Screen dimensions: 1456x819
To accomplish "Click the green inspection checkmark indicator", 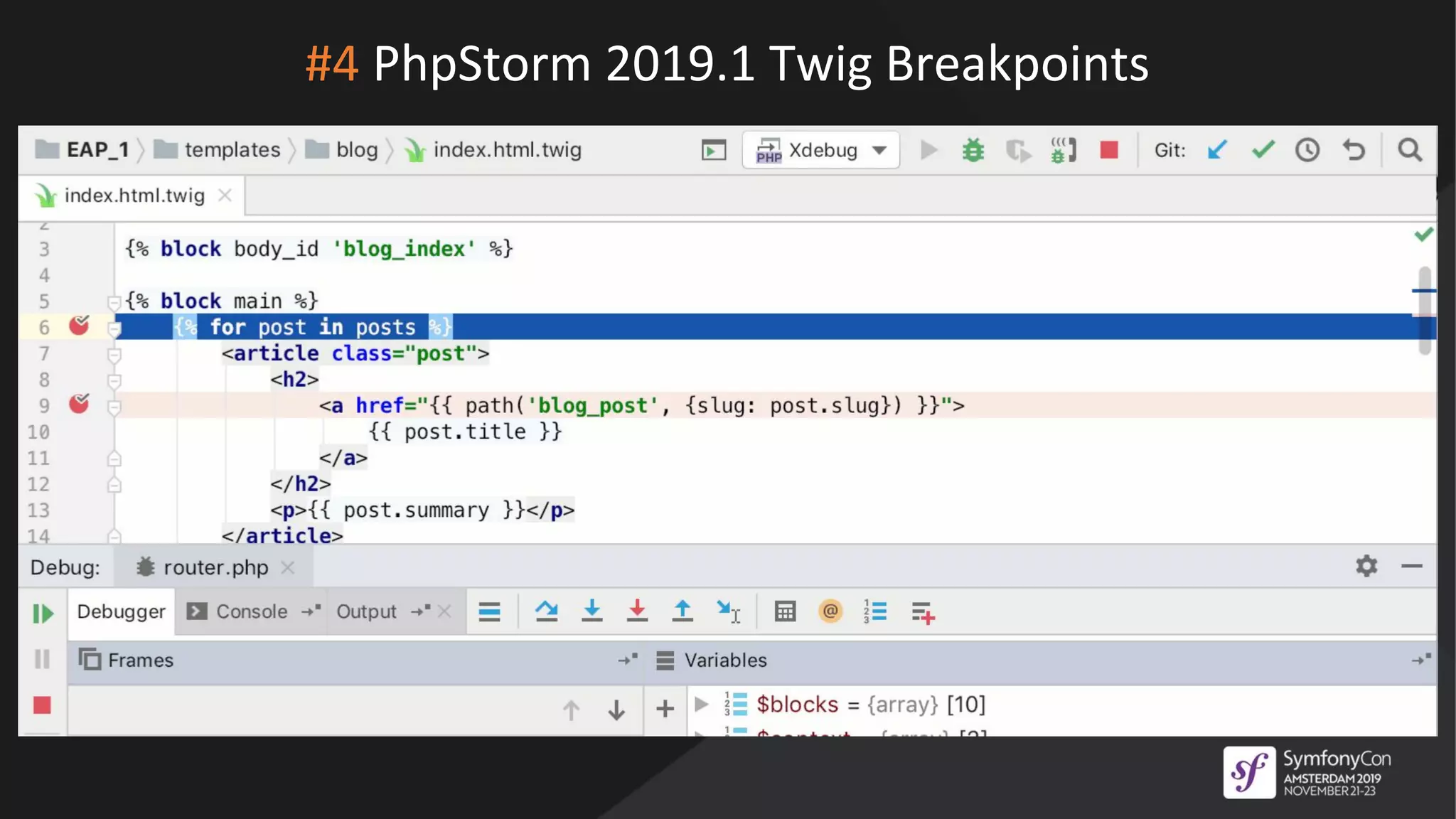I will (x=1423, y=235).
